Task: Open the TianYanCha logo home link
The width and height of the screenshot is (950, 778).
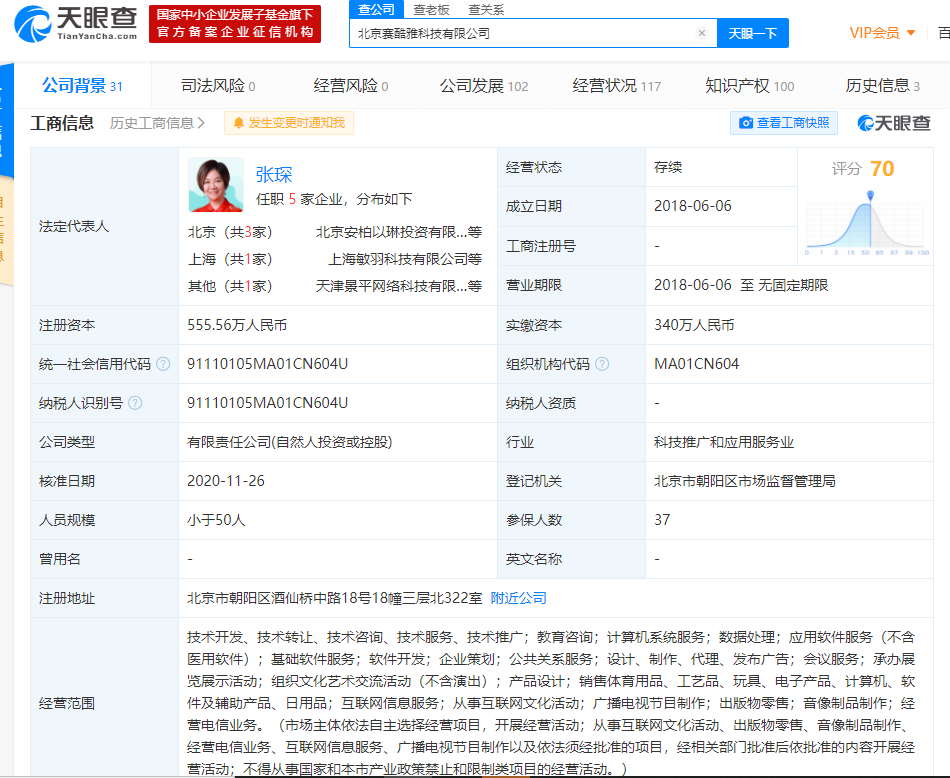Action: (76, 24)
